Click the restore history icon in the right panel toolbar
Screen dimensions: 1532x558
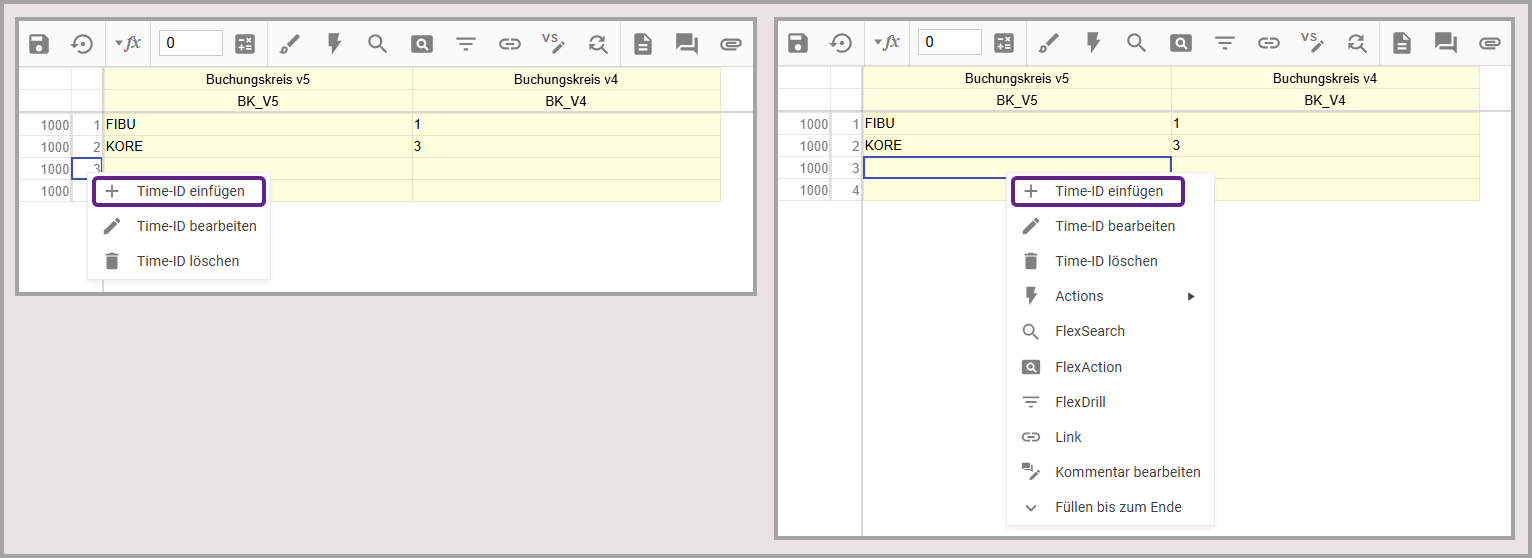click(x=841, y=43)
